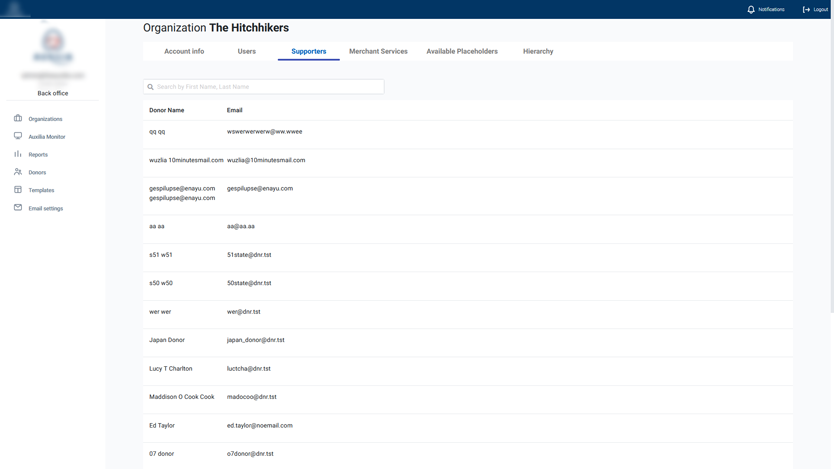Open the Templates layout icon

[x=18, y=190]
